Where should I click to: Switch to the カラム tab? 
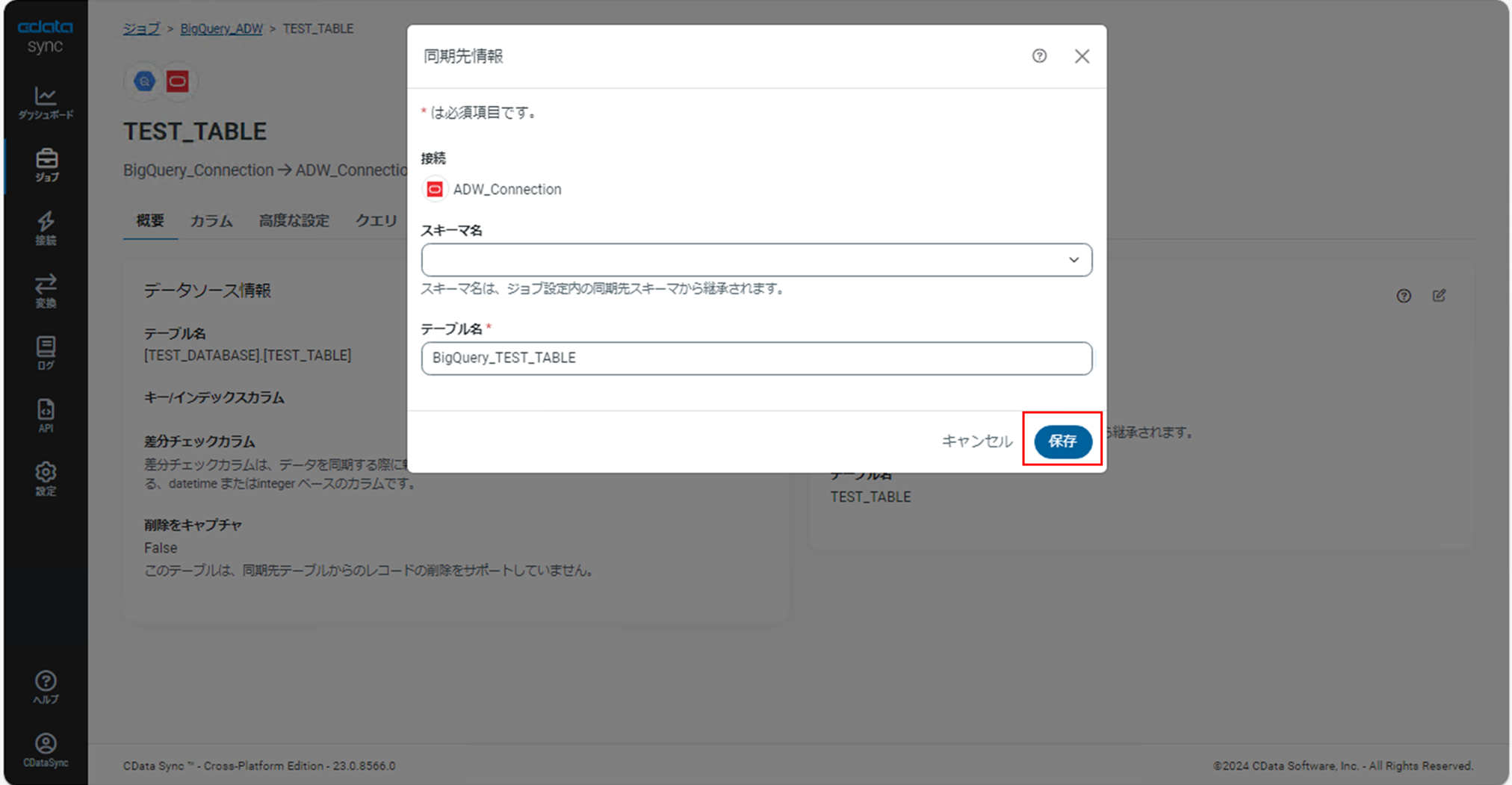211,220
